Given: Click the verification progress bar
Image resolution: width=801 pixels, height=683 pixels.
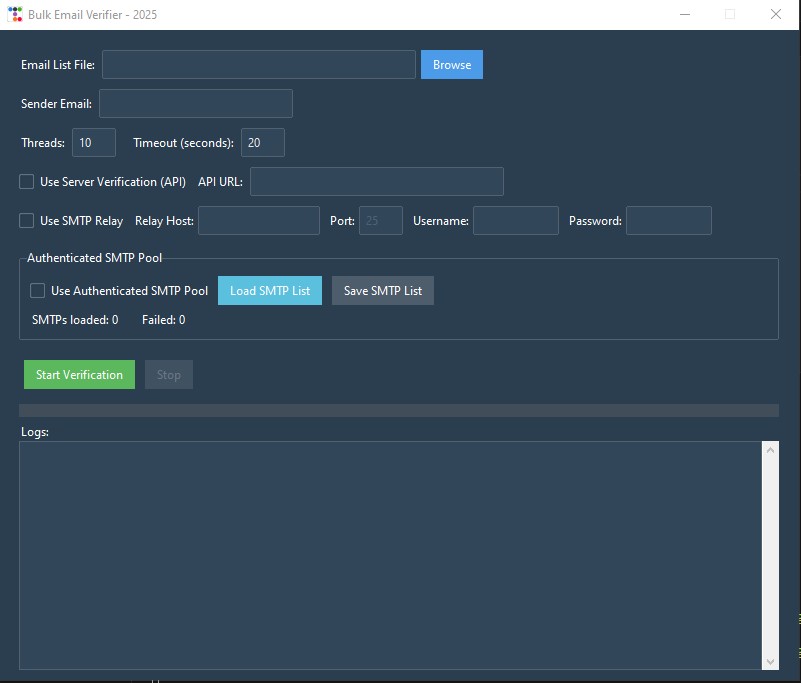Looking at the screenshot, I should pyautogui.click(x=398, y=409).
